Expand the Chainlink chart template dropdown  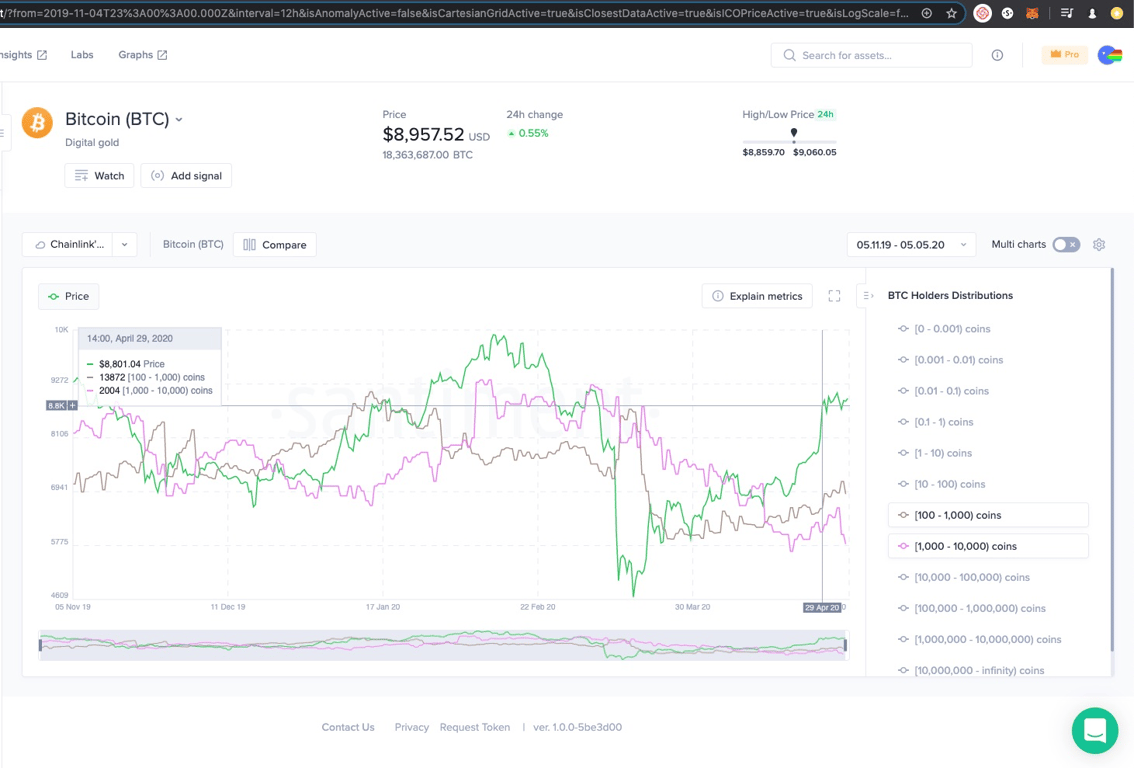coord(123,244)
